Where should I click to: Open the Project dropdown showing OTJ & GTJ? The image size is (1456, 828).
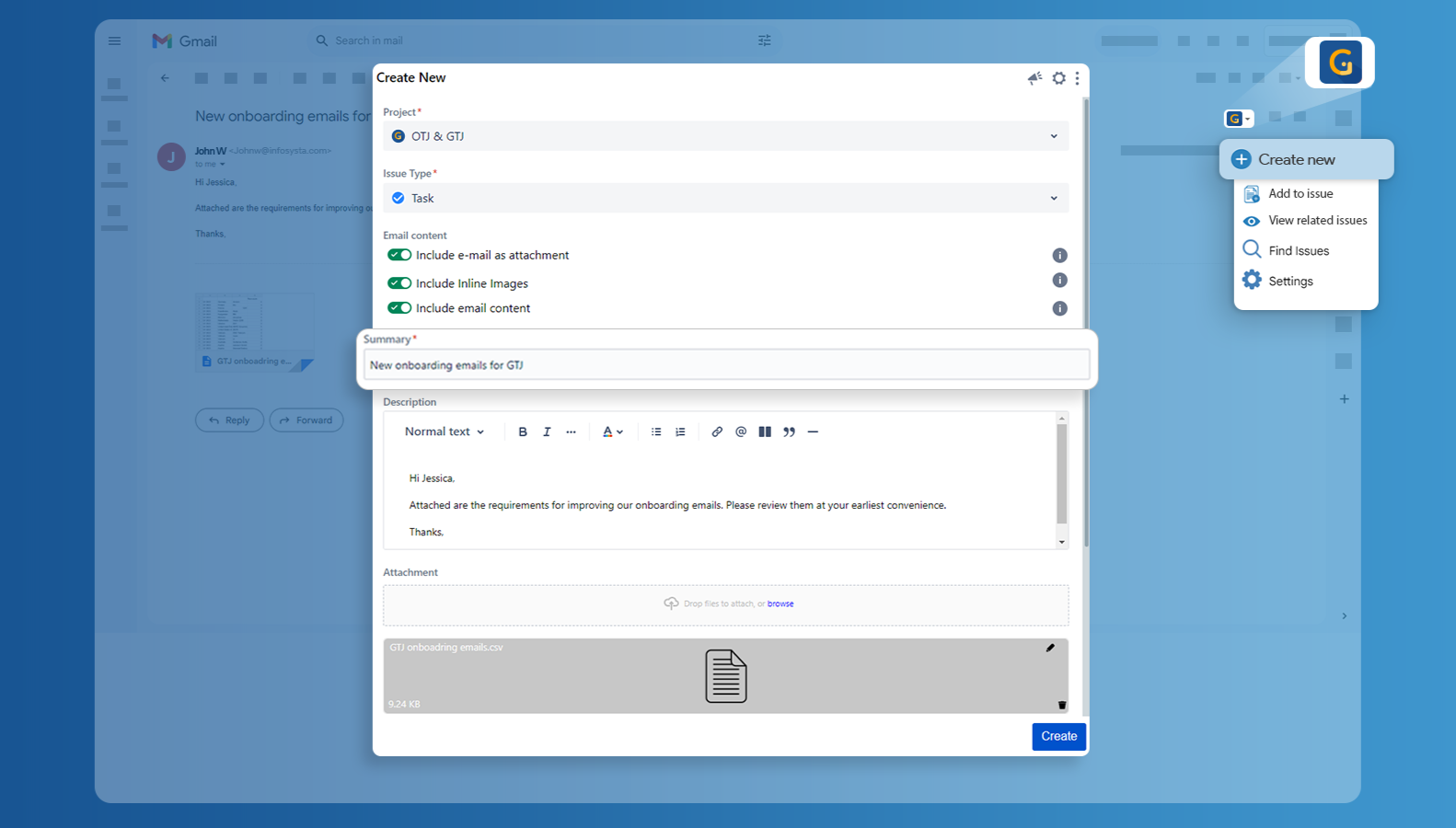(x=726, y=136)
